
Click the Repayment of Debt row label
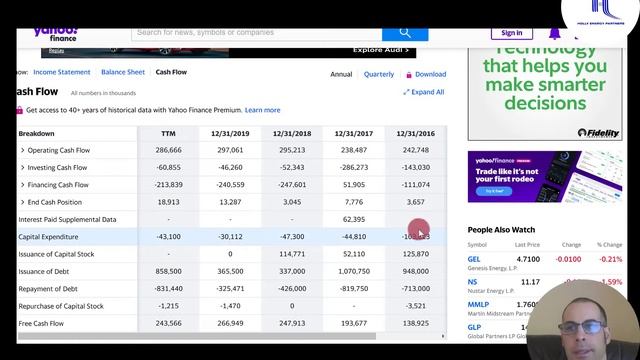click(48, 289)
